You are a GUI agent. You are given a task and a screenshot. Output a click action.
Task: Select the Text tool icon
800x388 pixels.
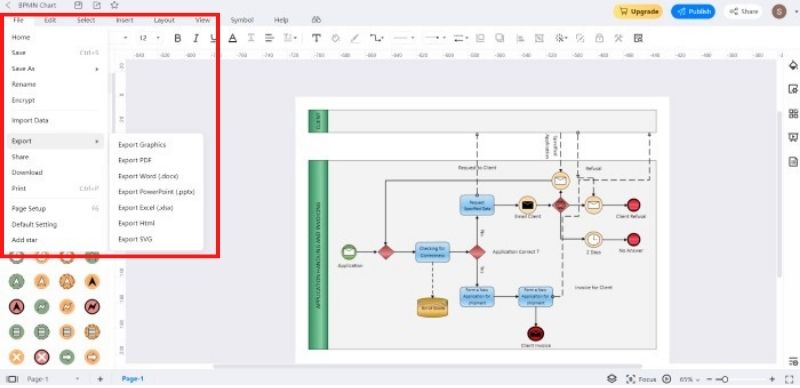(x=316, y=38)
